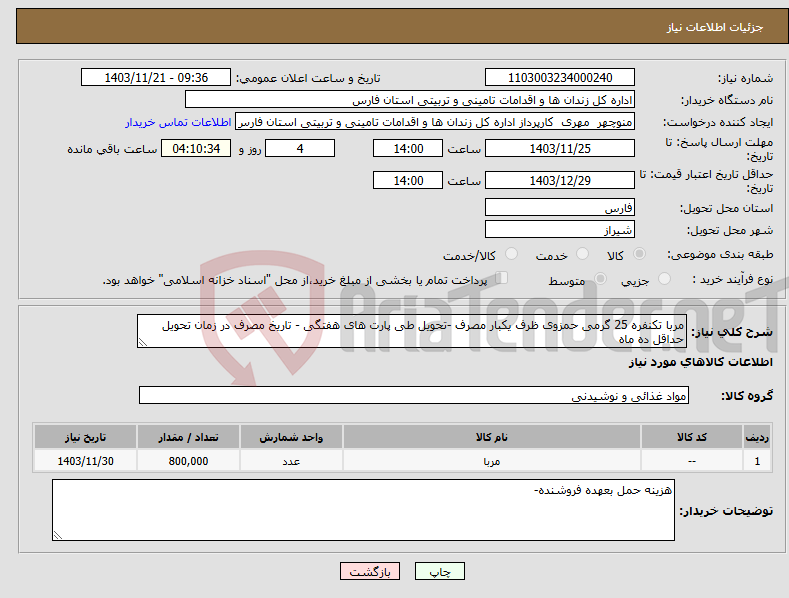Click the unit cell عدد
The image size is (789, 598).
tap(291, 461)
